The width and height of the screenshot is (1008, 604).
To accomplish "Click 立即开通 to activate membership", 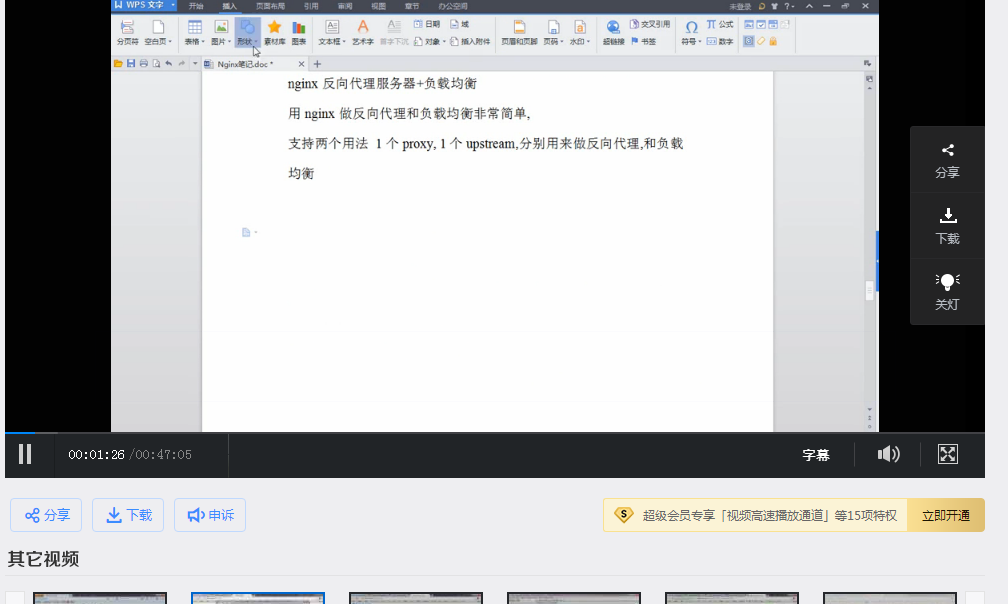I will tap(945, 515).
